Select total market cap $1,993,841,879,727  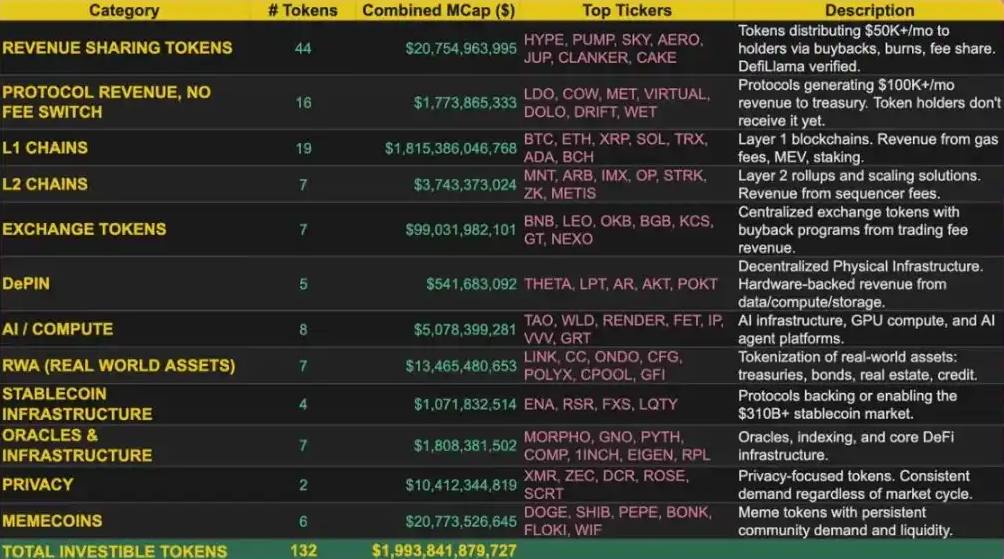444,551
